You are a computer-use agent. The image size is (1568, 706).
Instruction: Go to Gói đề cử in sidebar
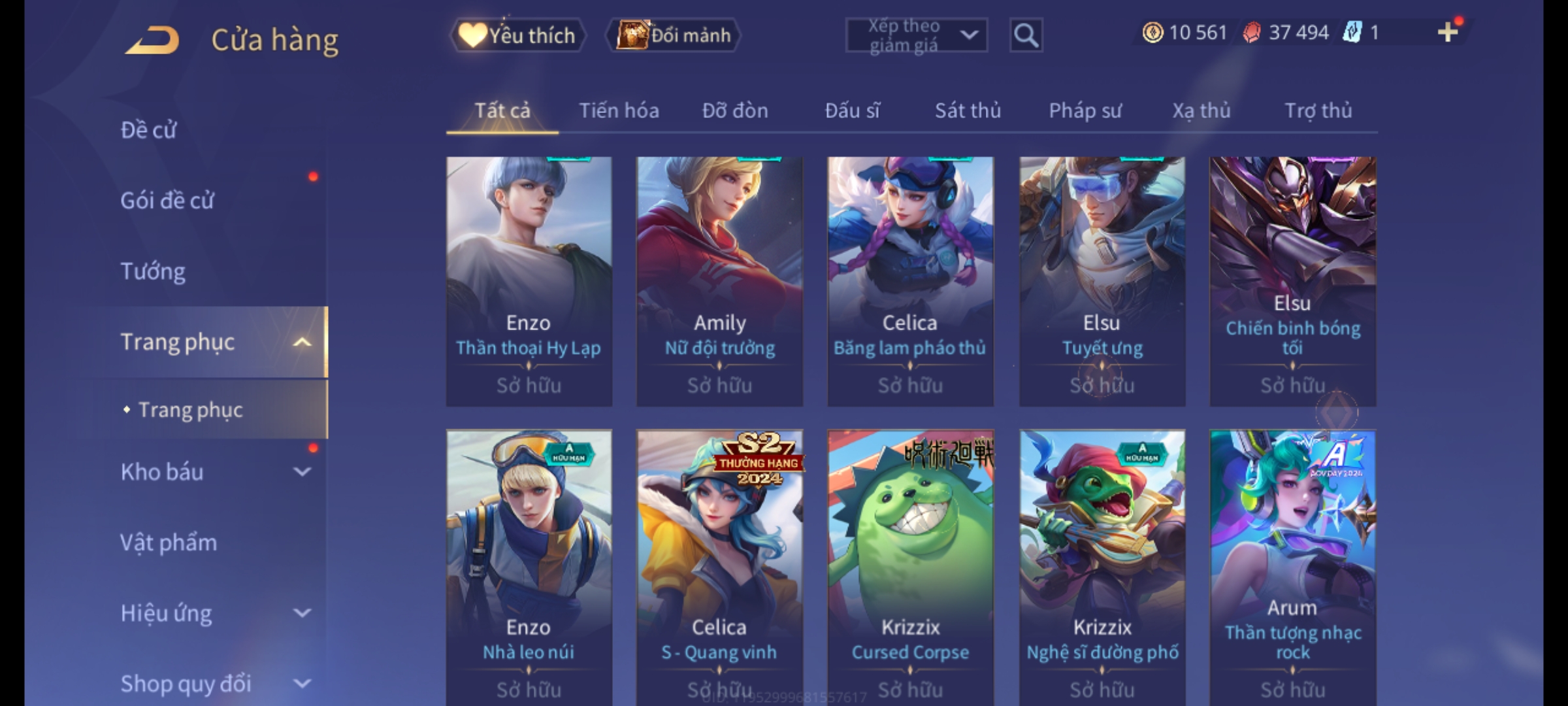(167, 201)
